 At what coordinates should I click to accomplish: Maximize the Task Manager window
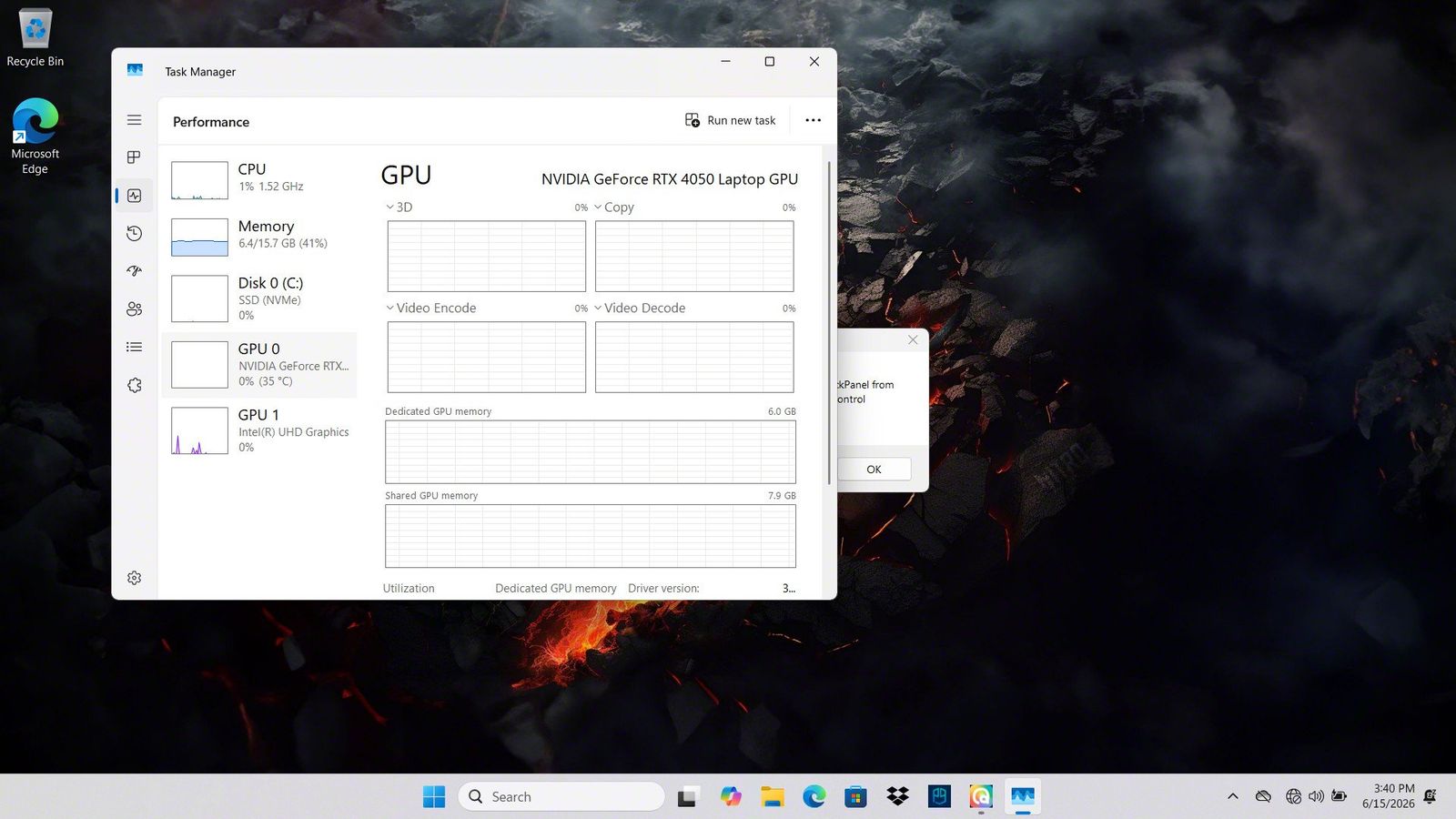(x=769, y=62)
